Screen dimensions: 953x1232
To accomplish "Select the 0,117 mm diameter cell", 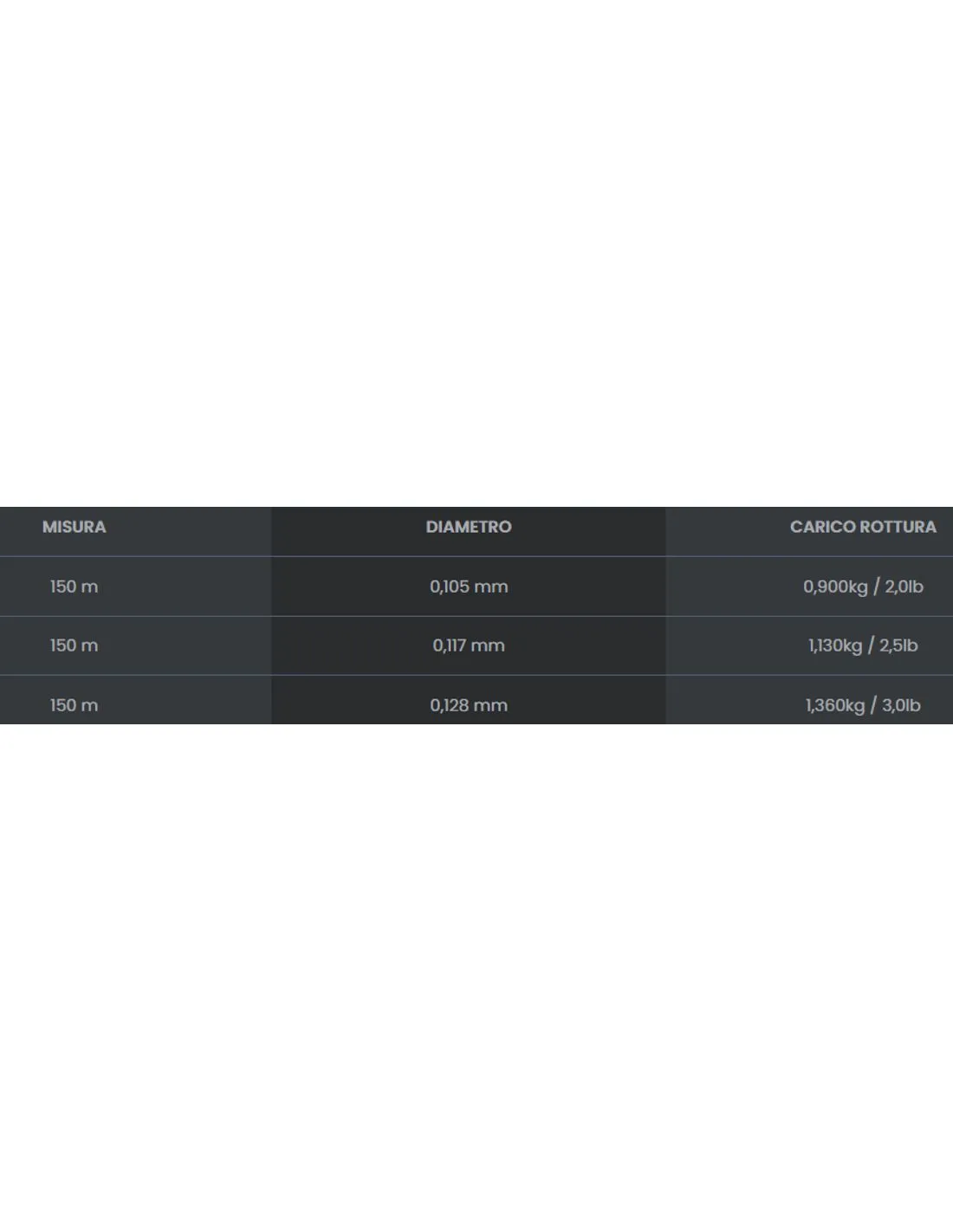I will (x=469, y=645).
